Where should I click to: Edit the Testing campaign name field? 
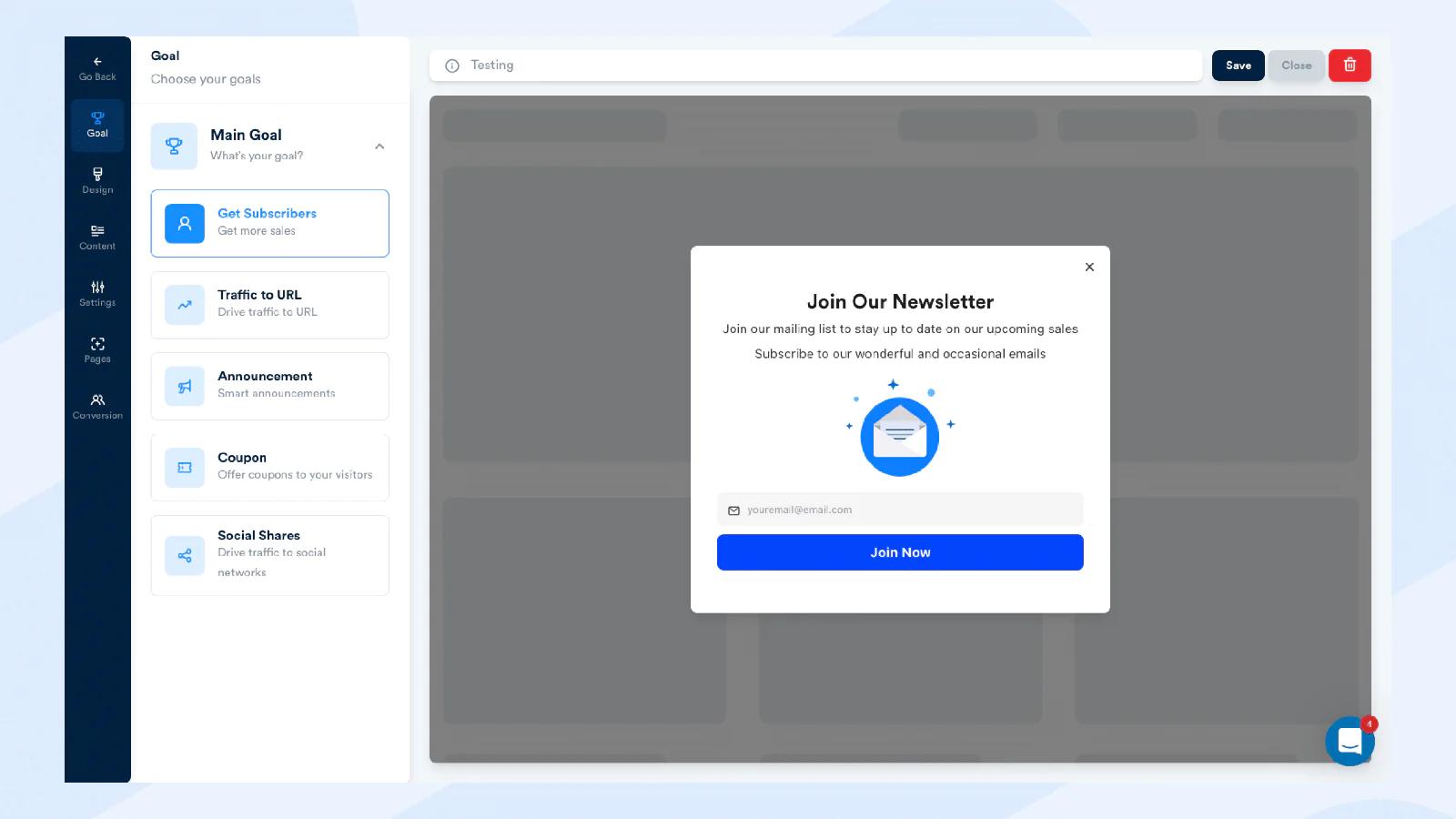point(815,66)
